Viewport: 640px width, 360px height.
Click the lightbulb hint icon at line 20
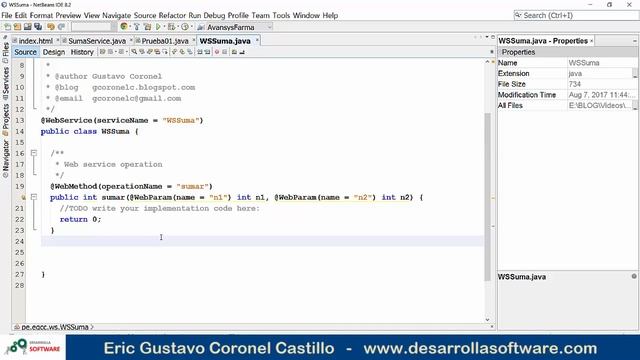23,198
